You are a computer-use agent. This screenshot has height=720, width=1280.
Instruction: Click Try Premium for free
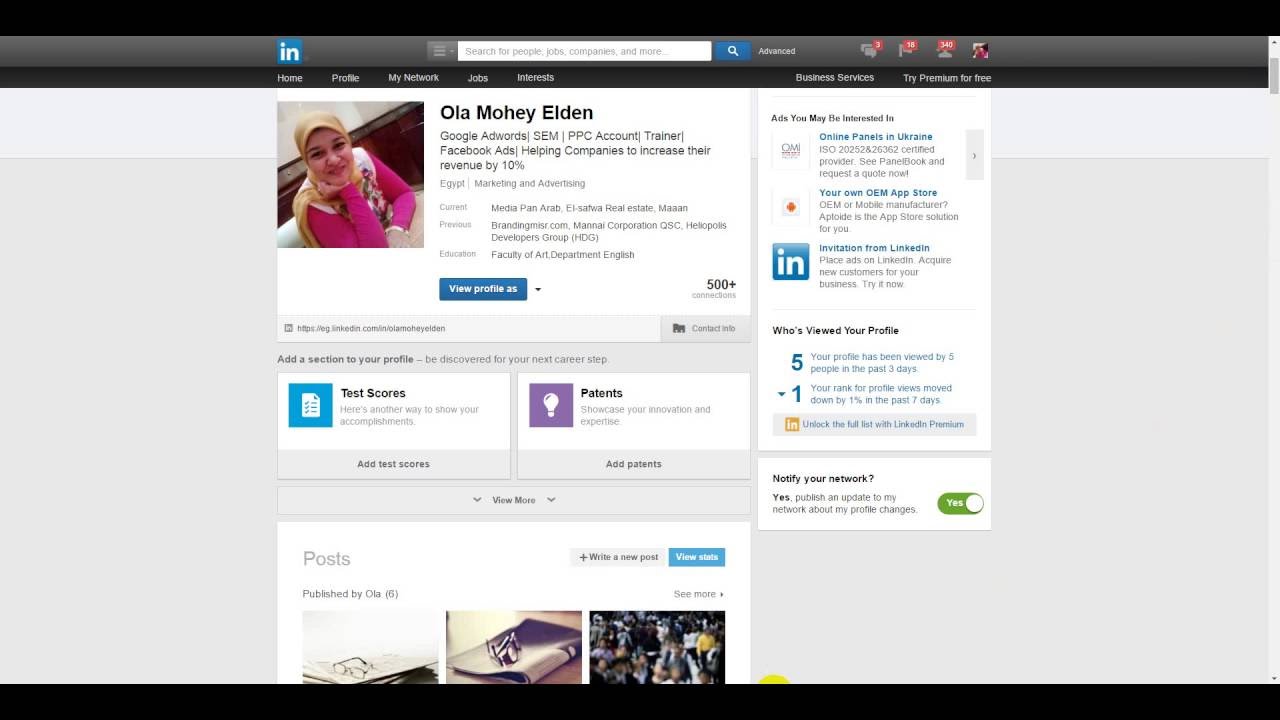[947, 78]
